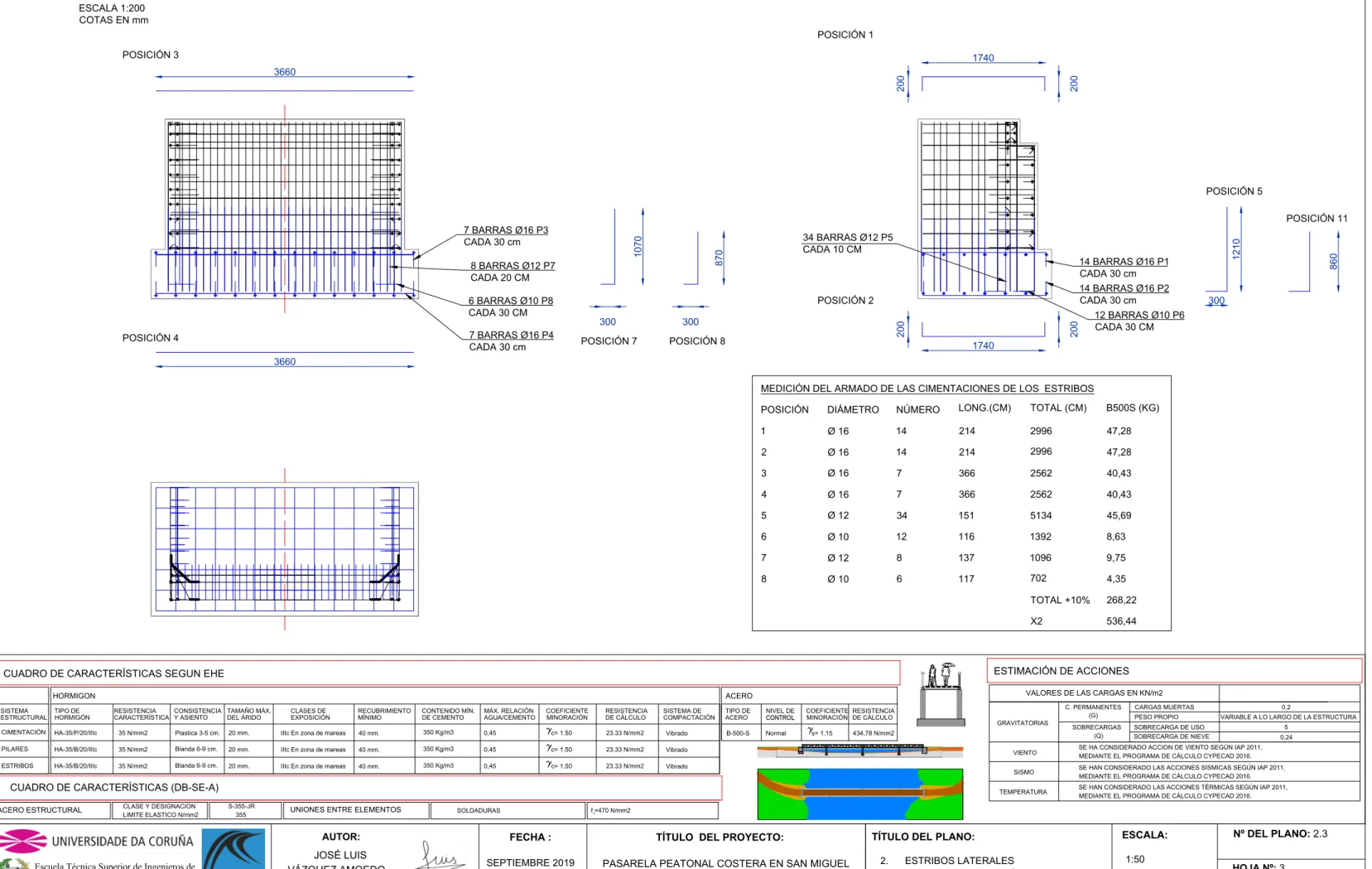Image resolution: width=1372 pixels, height=869 pixels.
Task: Click the Universidade da Coruña logo
Action: [97, 842]
